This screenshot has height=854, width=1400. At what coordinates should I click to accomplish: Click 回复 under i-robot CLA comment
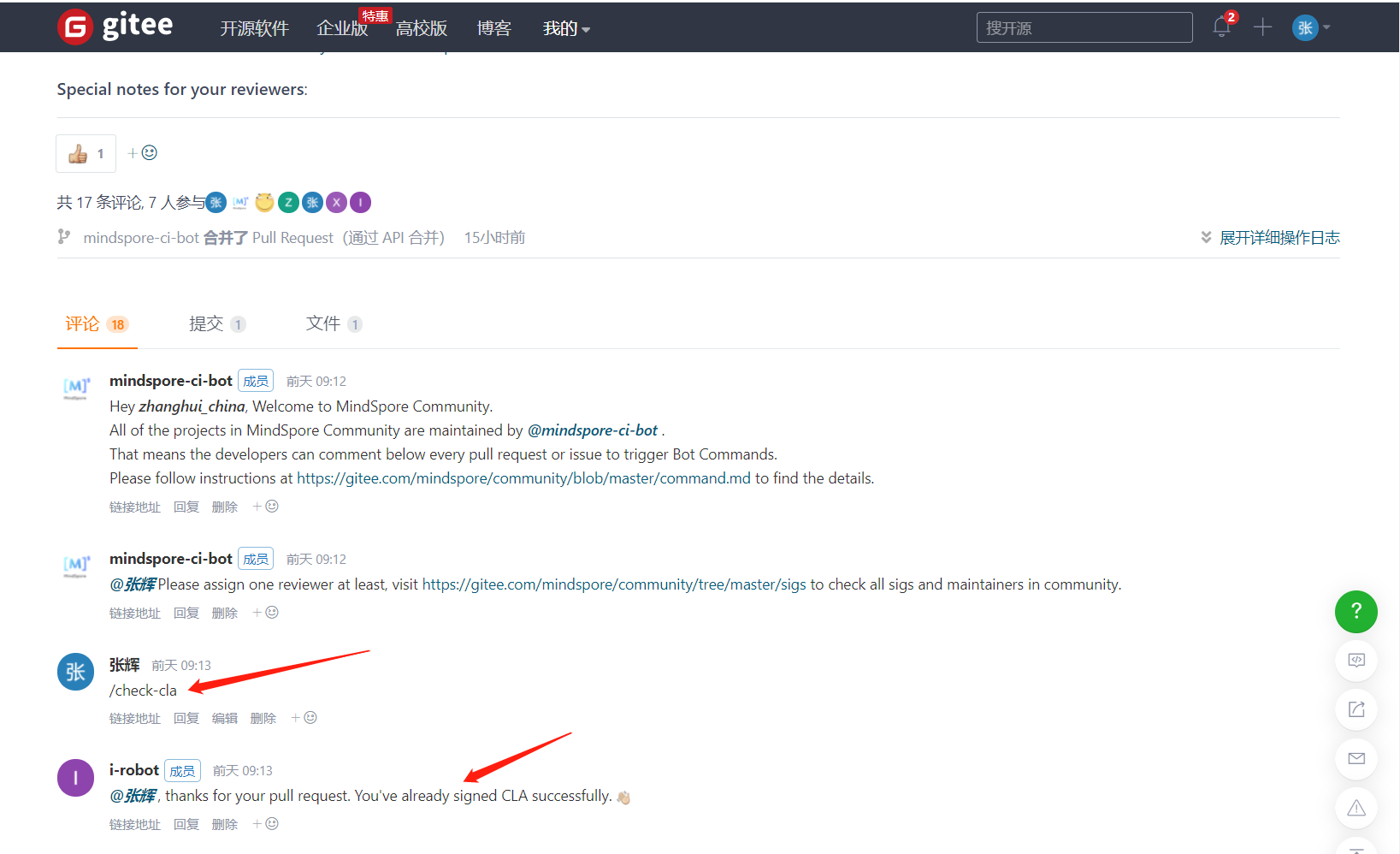(186, 825)
